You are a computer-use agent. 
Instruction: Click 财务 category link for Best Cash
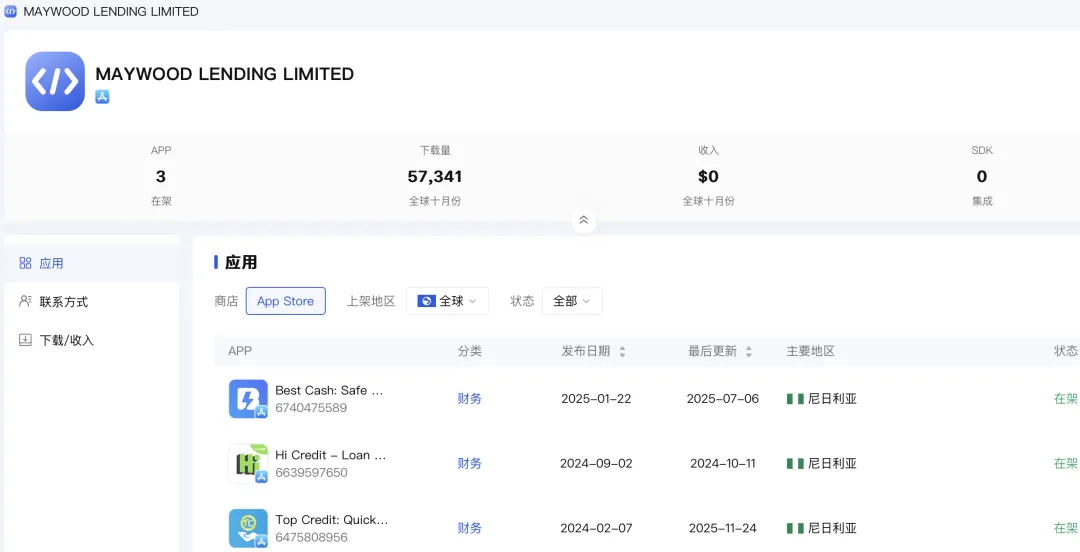coord(470,399)
